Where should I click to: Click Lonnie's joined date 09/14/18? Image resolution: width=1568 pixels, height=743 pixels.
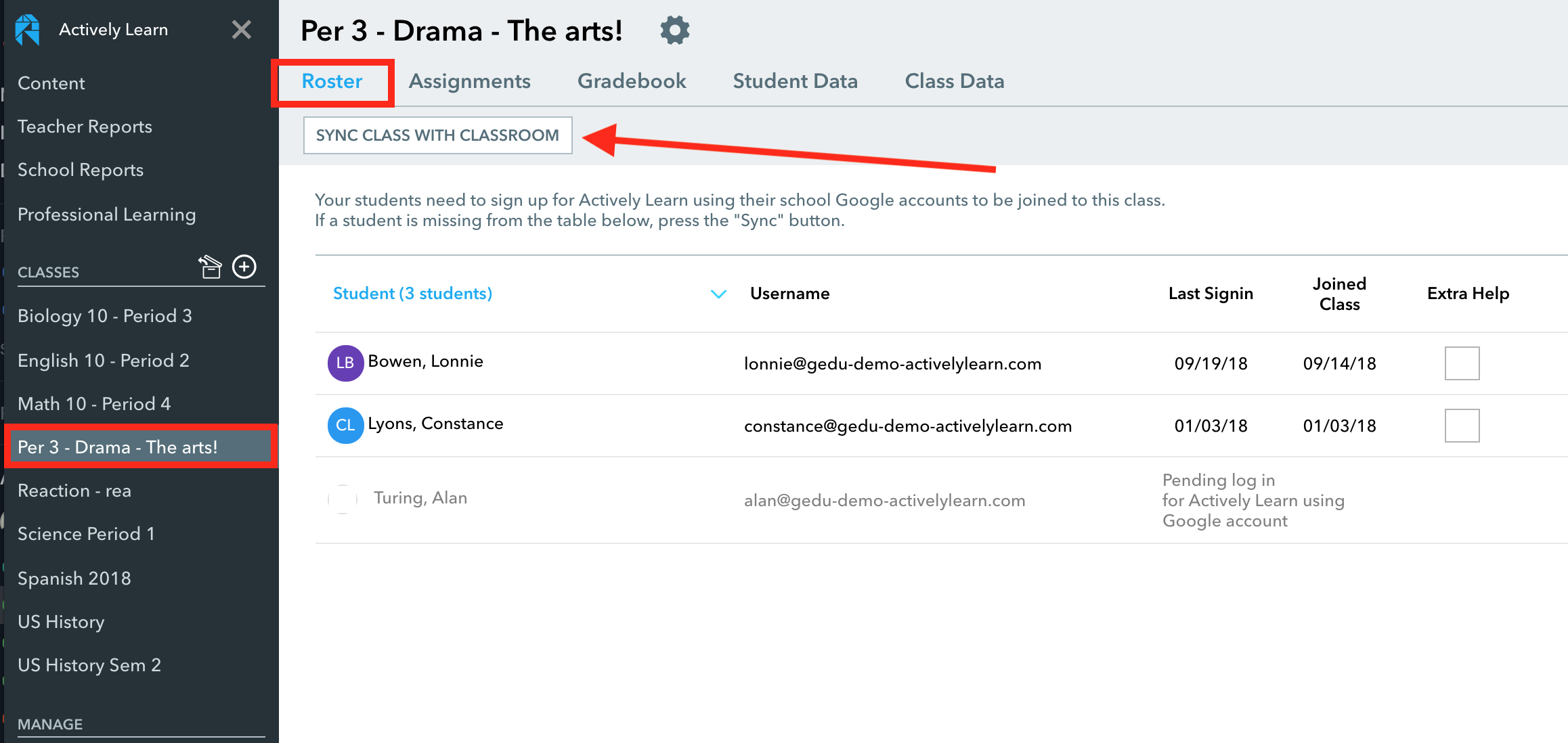pyautogui.click(x=1339, y=364)
